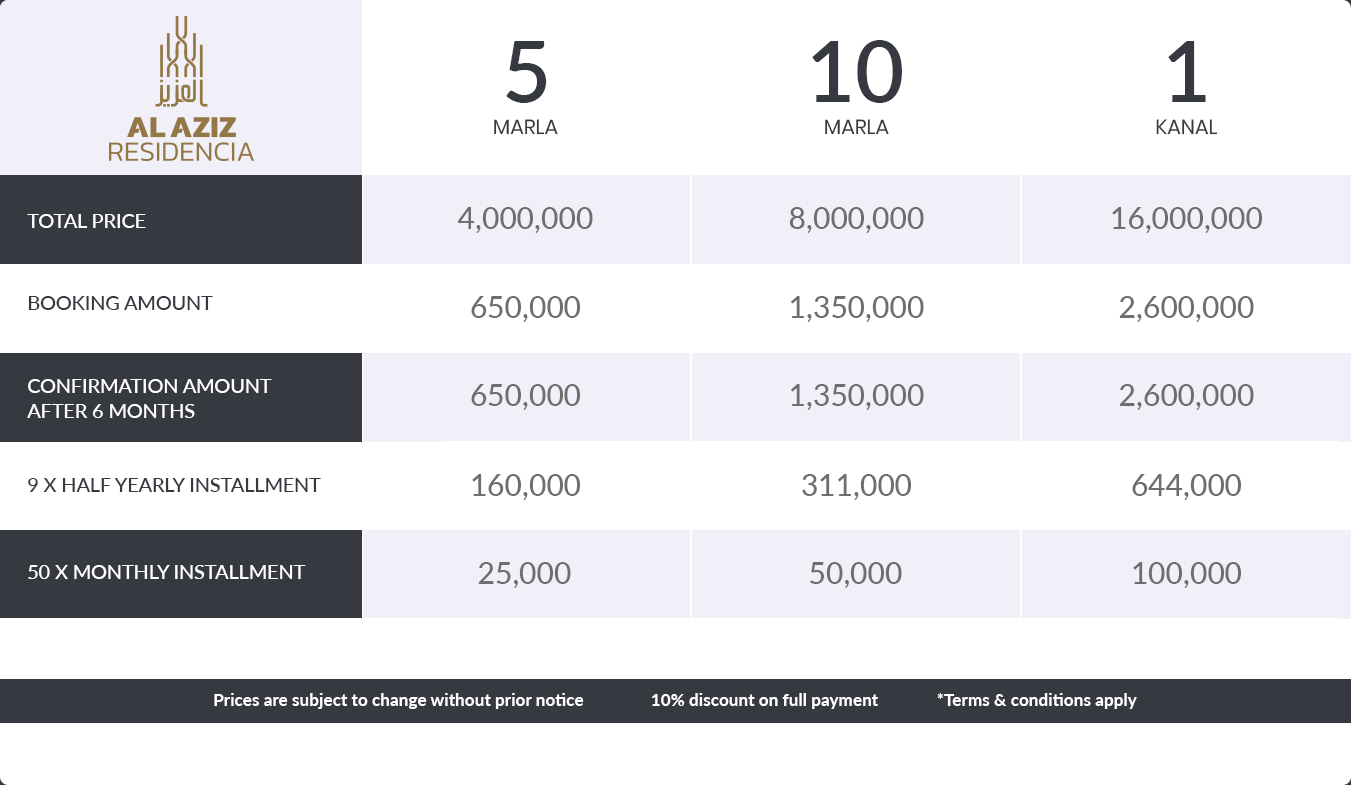The height and width of the screenshot is (785, 1351).
Task: Click the 311,000 half yearly installment value
Action: click(x=856, y=485)
